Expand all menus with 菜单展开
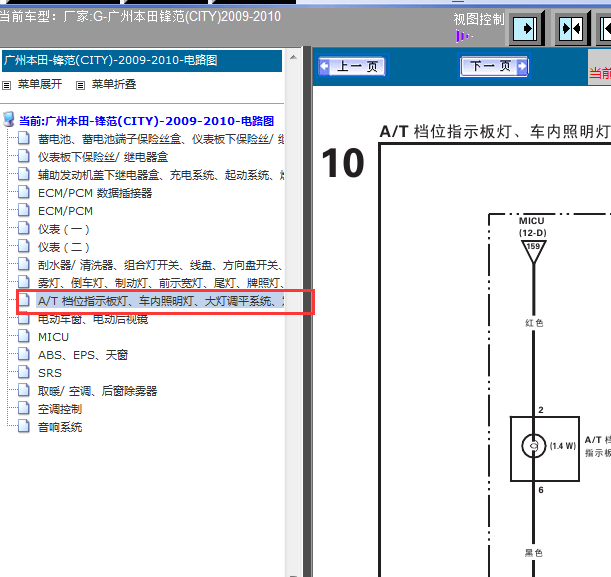 click(40, 84)
